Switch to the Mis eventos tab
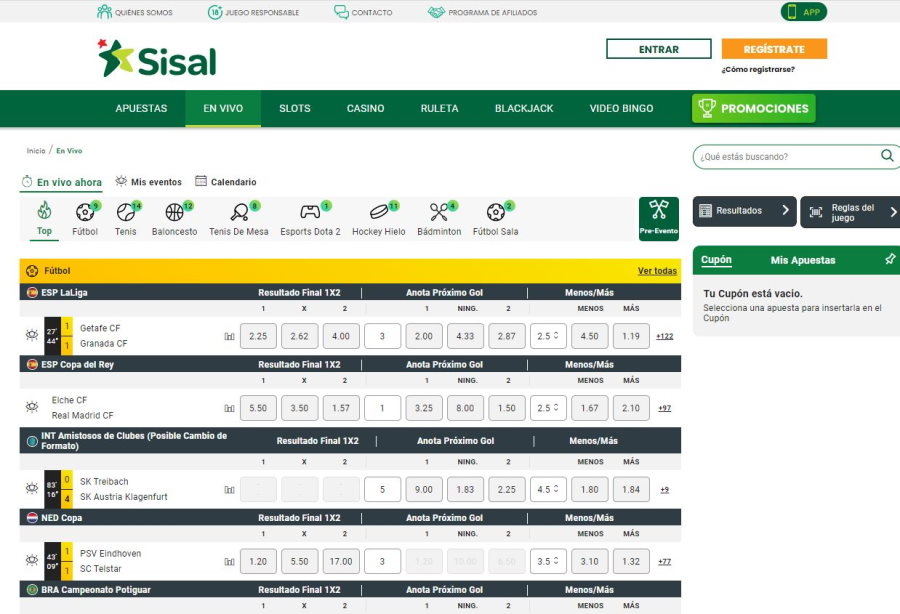This screenshot has height=614, width=900. point(149,181)
